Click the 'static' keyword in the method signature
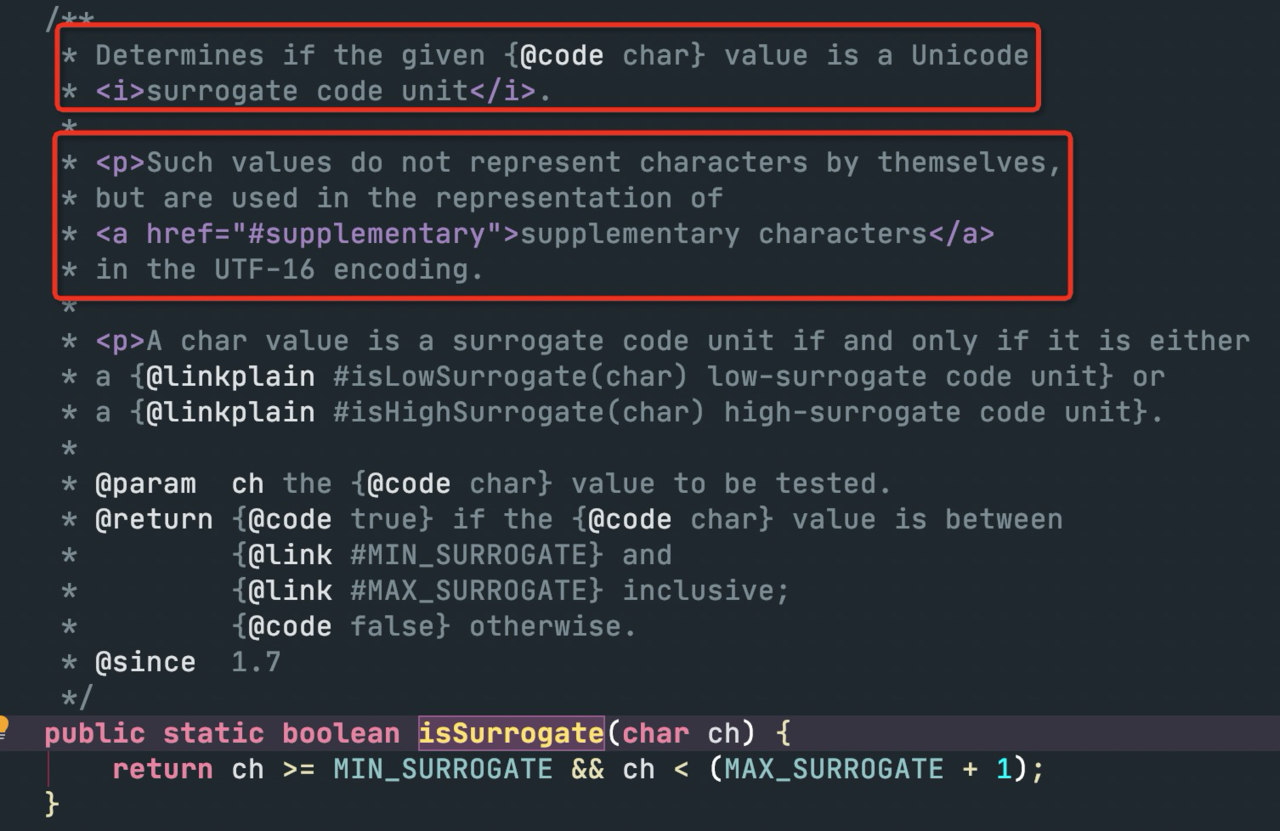1280x831 pixels. pyautogui.click(x=213, y=733)
